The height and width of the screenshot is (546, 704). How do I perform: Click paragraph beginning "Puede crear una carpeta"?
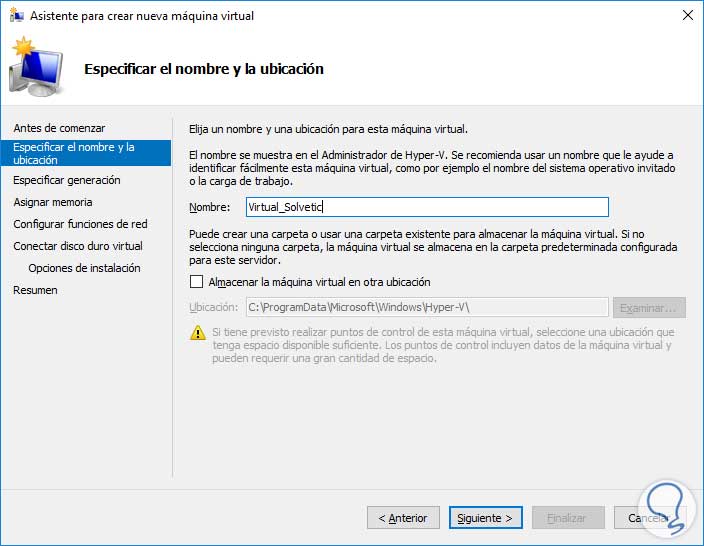click(x=433, y=247)
